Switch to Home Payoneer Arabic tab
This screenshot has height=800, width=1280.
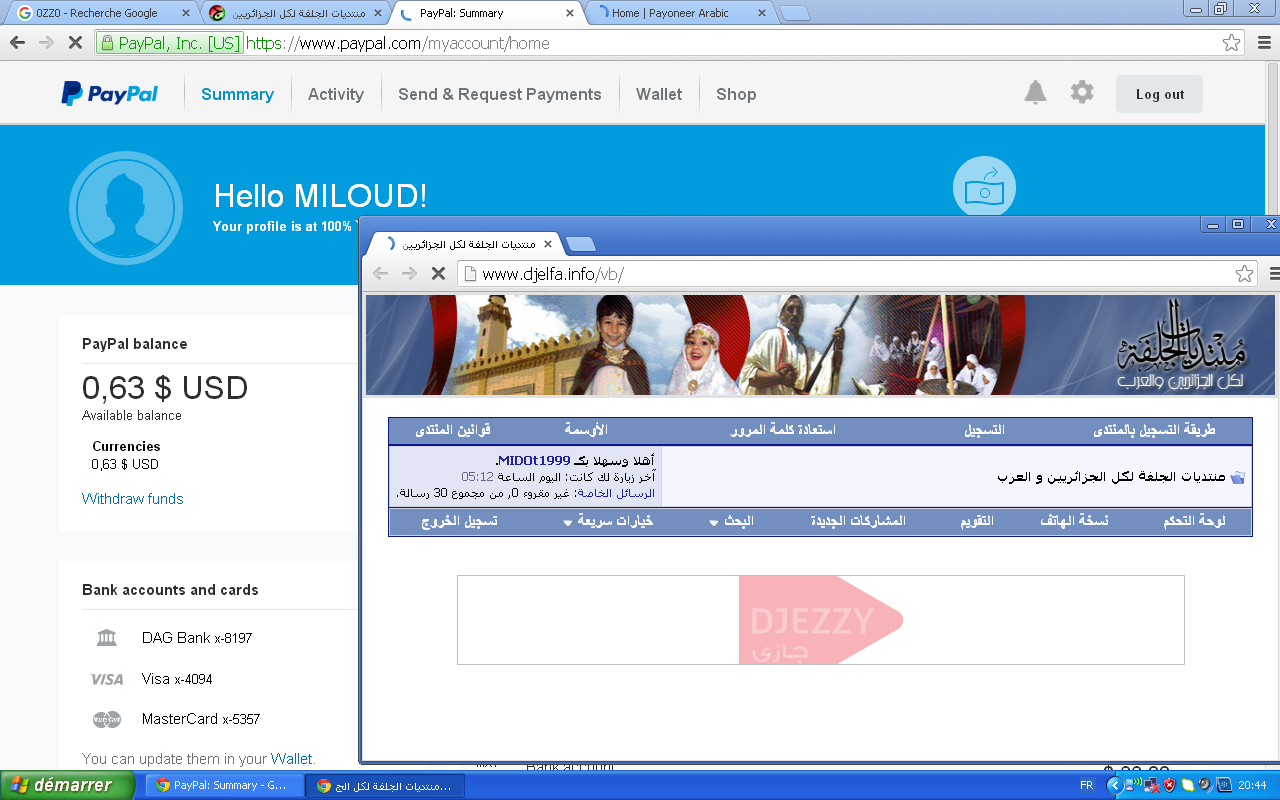pyautogui.click(x=680, y=13)
